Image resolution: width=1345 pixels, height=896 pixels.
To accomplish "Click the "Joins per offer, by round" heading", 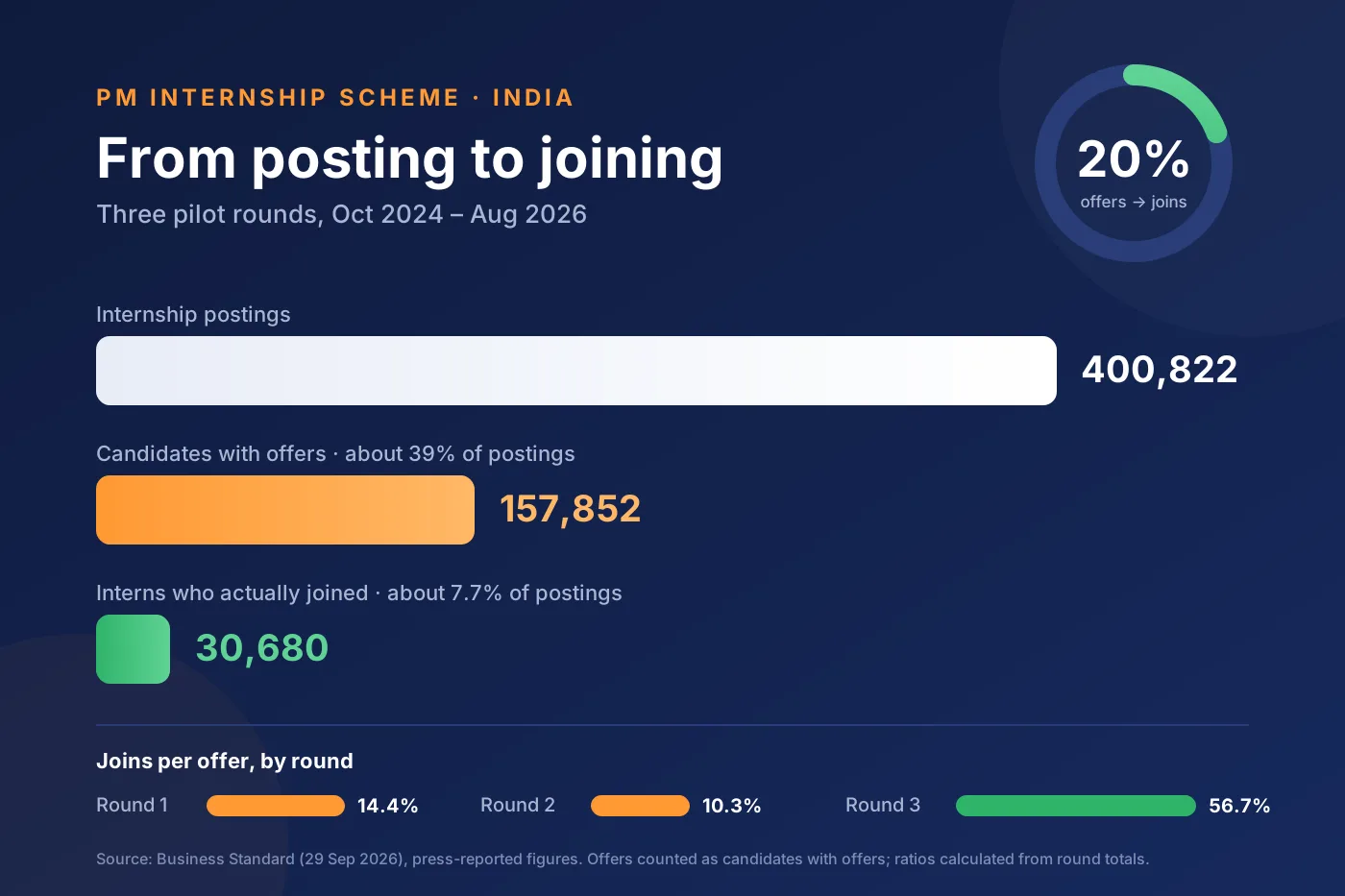I will point(225,762).
